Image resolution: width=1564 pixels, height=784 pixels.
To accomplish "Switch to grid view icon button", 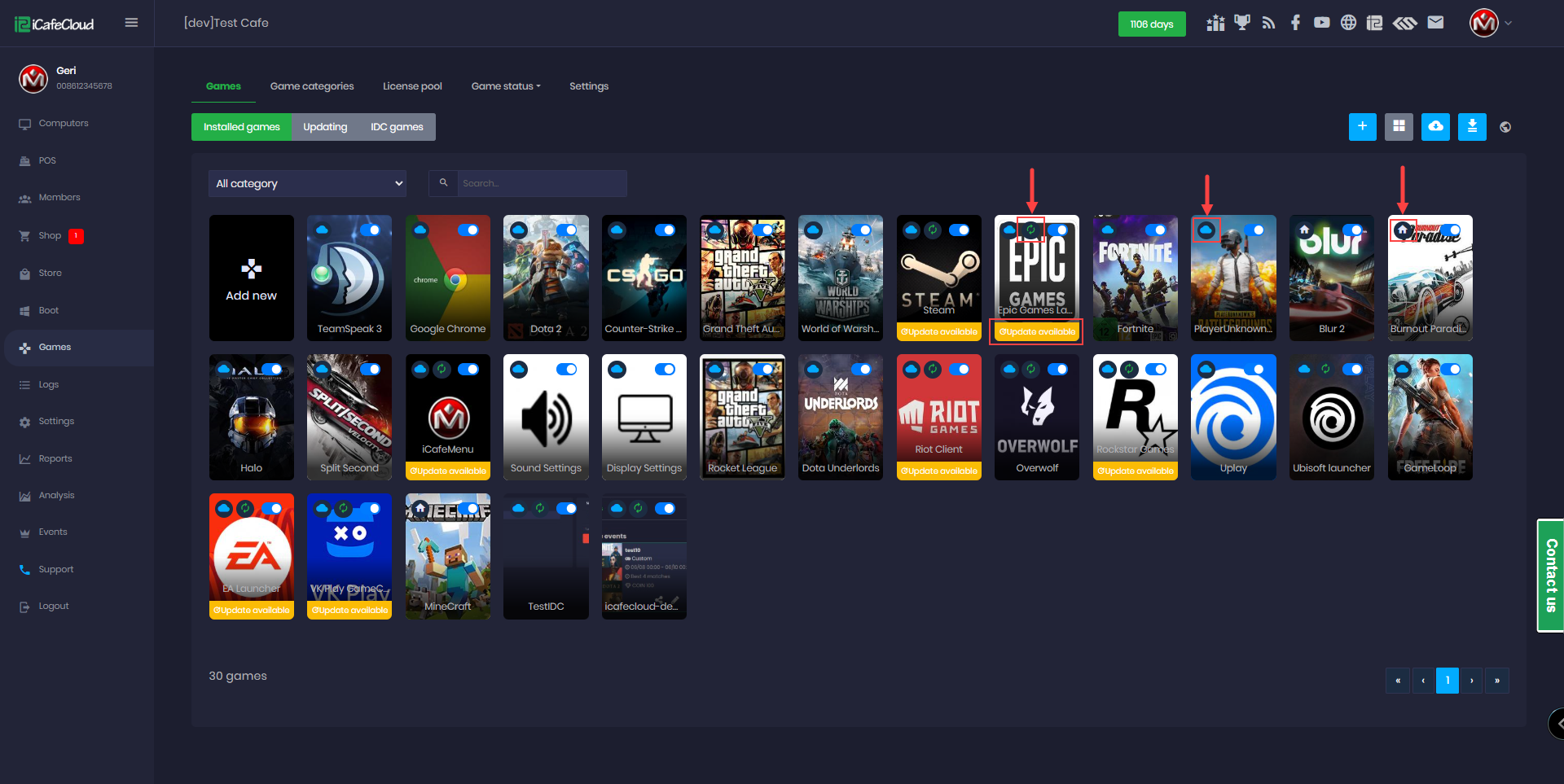I will [1399, 126].
